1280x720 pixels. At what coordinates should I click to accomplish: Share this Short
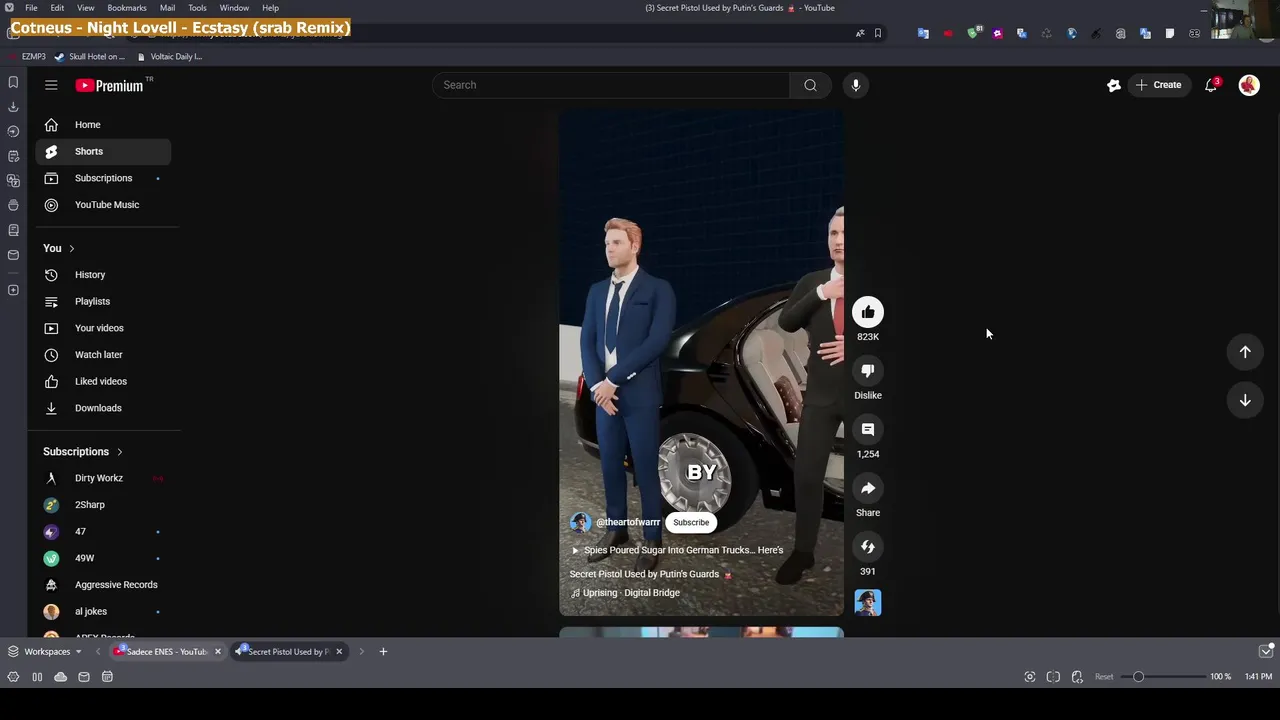click(868, 489)
